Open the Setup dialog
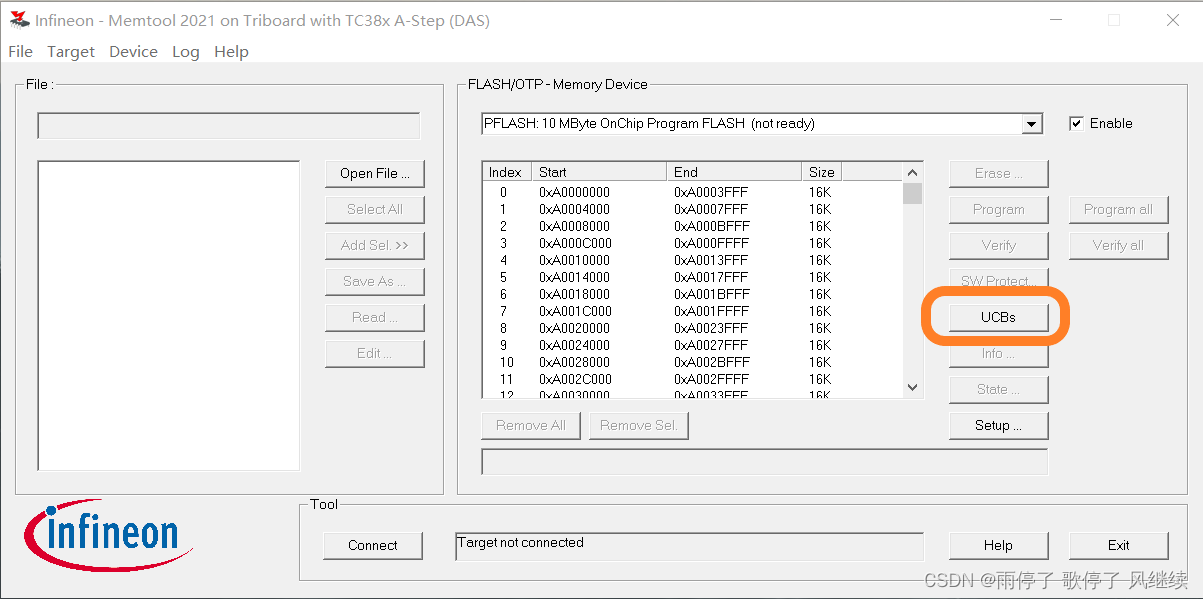This screenshot has height=599, width=1203. pos(997,425)
